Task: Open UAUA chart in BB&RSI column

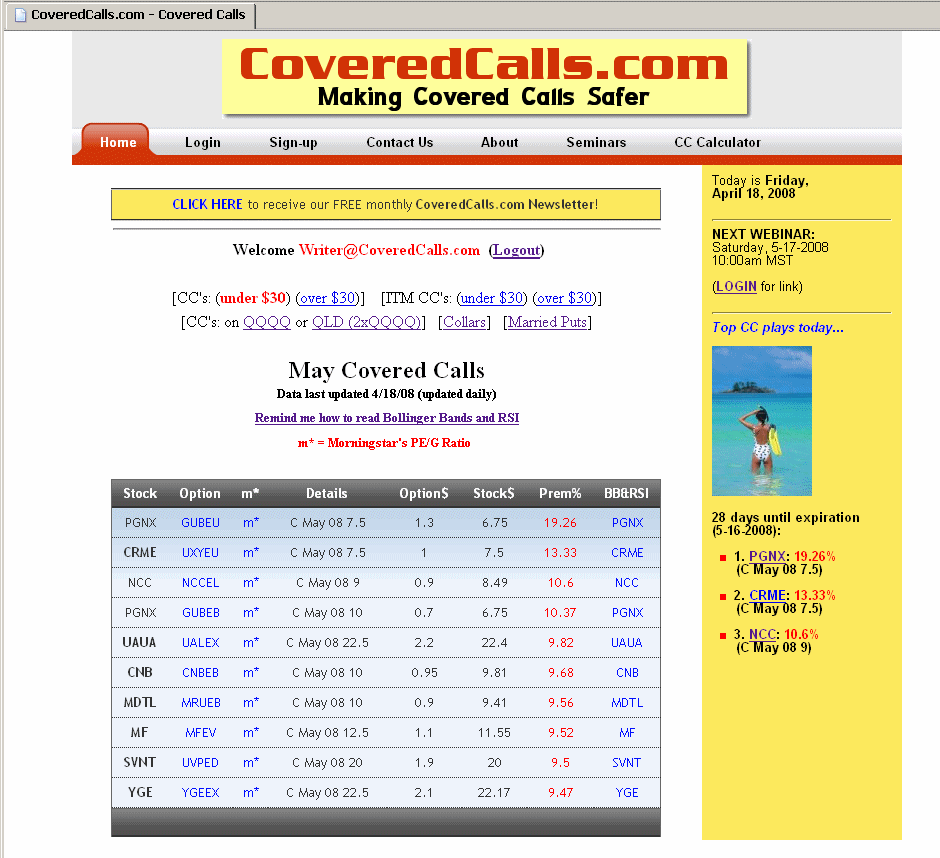Action: click(x=626, y=643)
